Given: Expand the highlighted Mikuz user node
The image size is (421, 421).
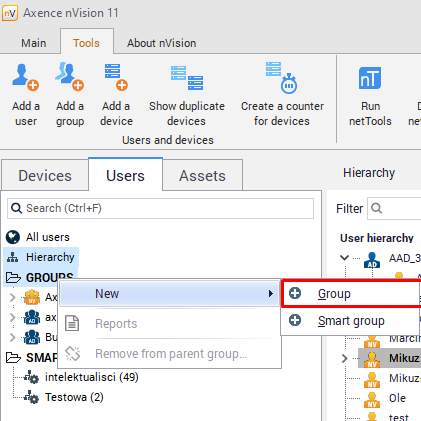Looking at the screenshot, I should pos(345,358).
